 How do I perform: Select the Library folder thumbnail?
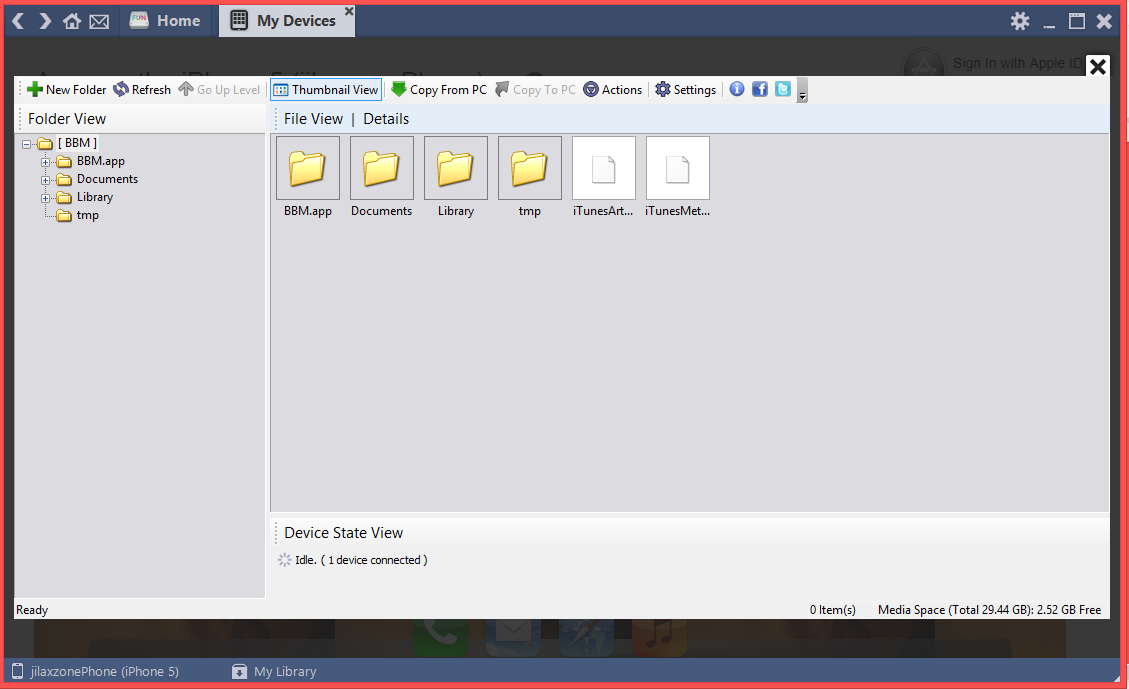456,168
